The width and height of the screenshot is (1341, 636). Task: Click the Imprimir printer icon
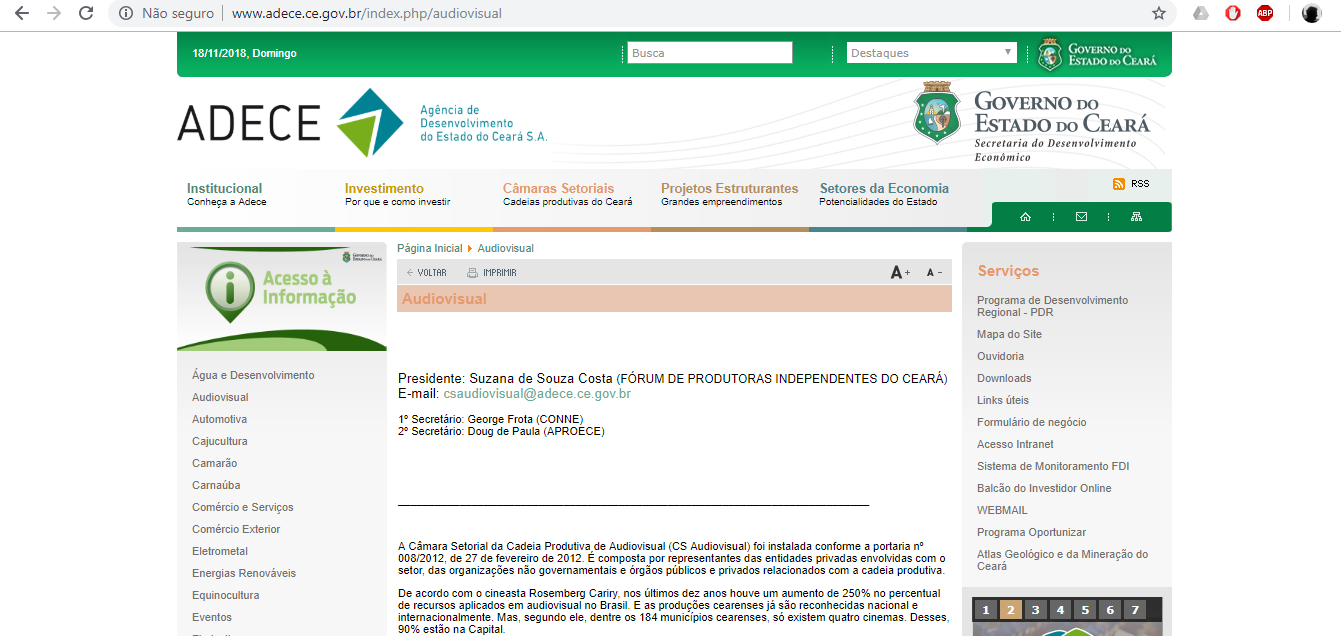(473, 273)
